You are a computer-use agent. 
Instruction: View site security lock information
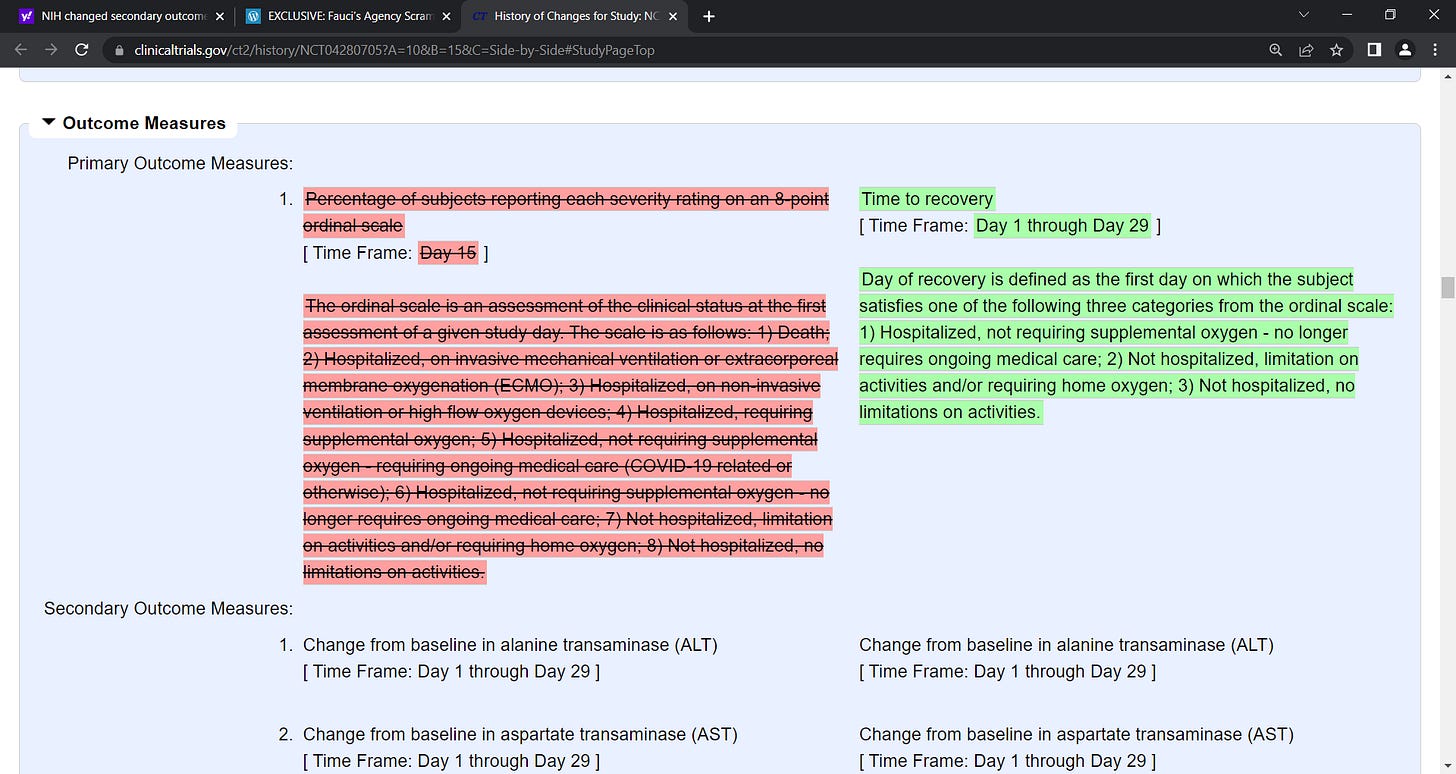[x=119, y=50]
